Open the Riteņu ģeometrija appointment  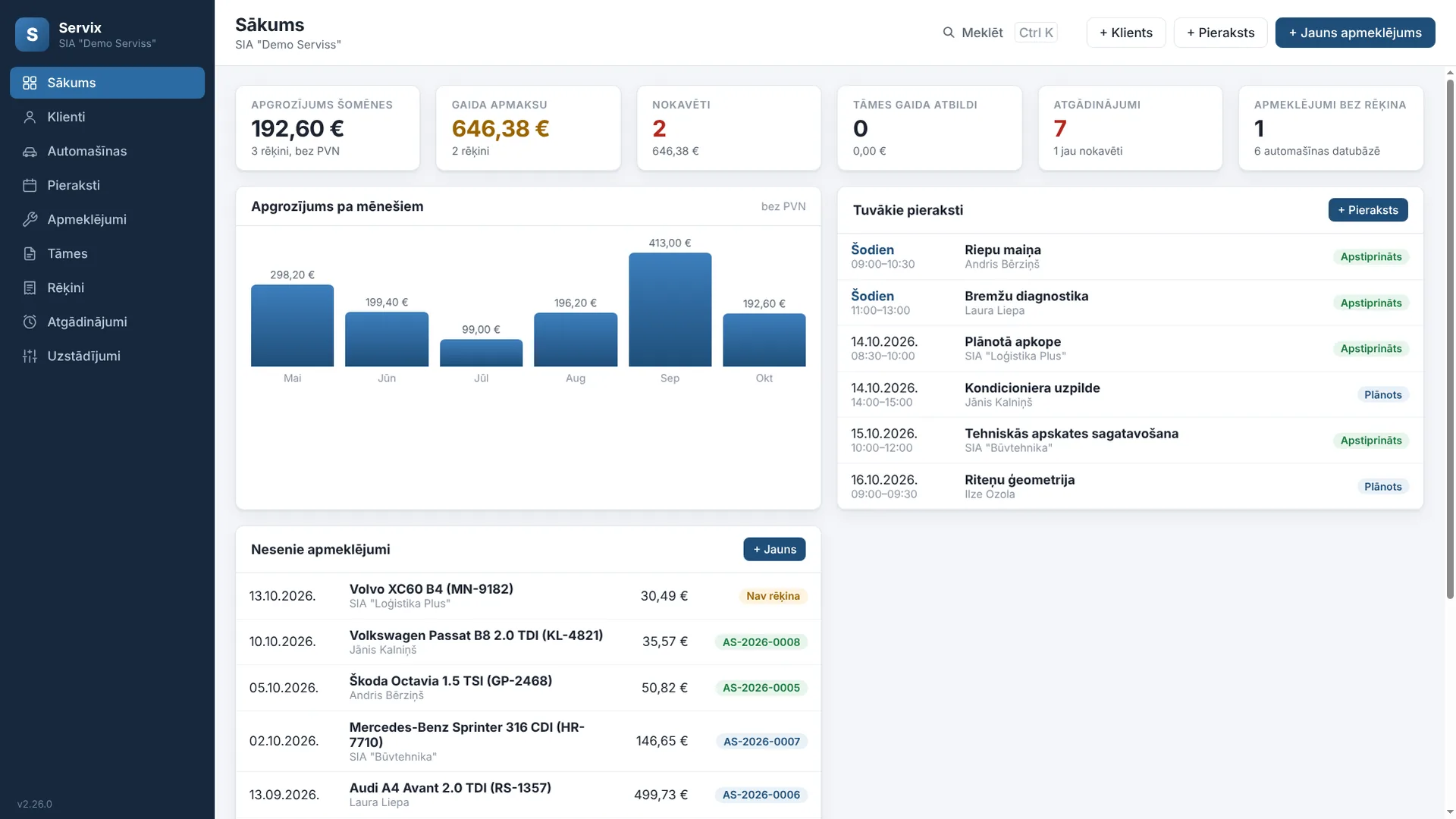(x=1129, y=486)
